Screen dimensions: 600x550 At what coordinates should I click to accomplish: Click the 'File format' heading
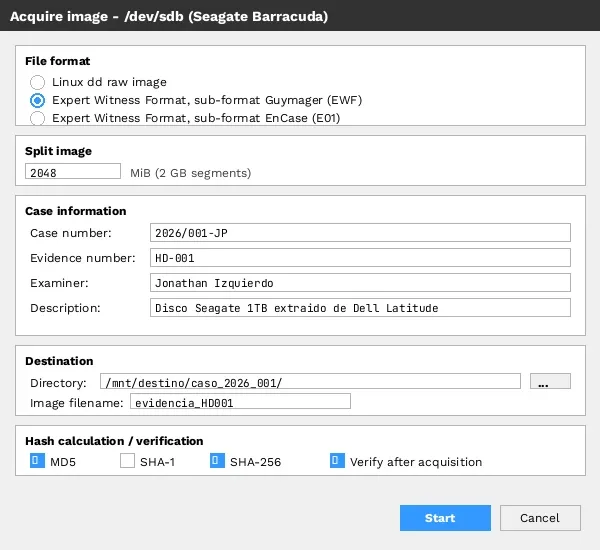tap(58, 61)
